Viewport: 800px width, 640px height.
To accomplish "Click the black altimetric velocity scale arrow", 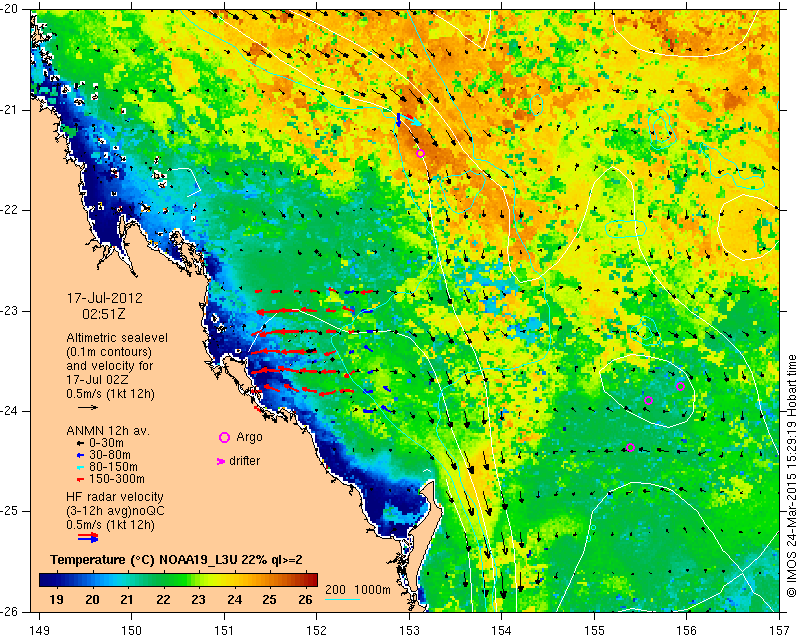I will [x=88, y=407].
